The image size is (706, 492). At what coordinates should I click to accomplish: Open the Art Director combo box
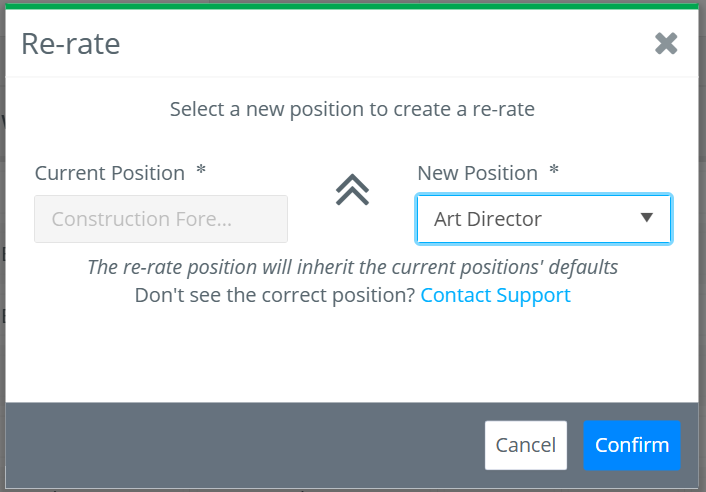[x=543, y=219]
